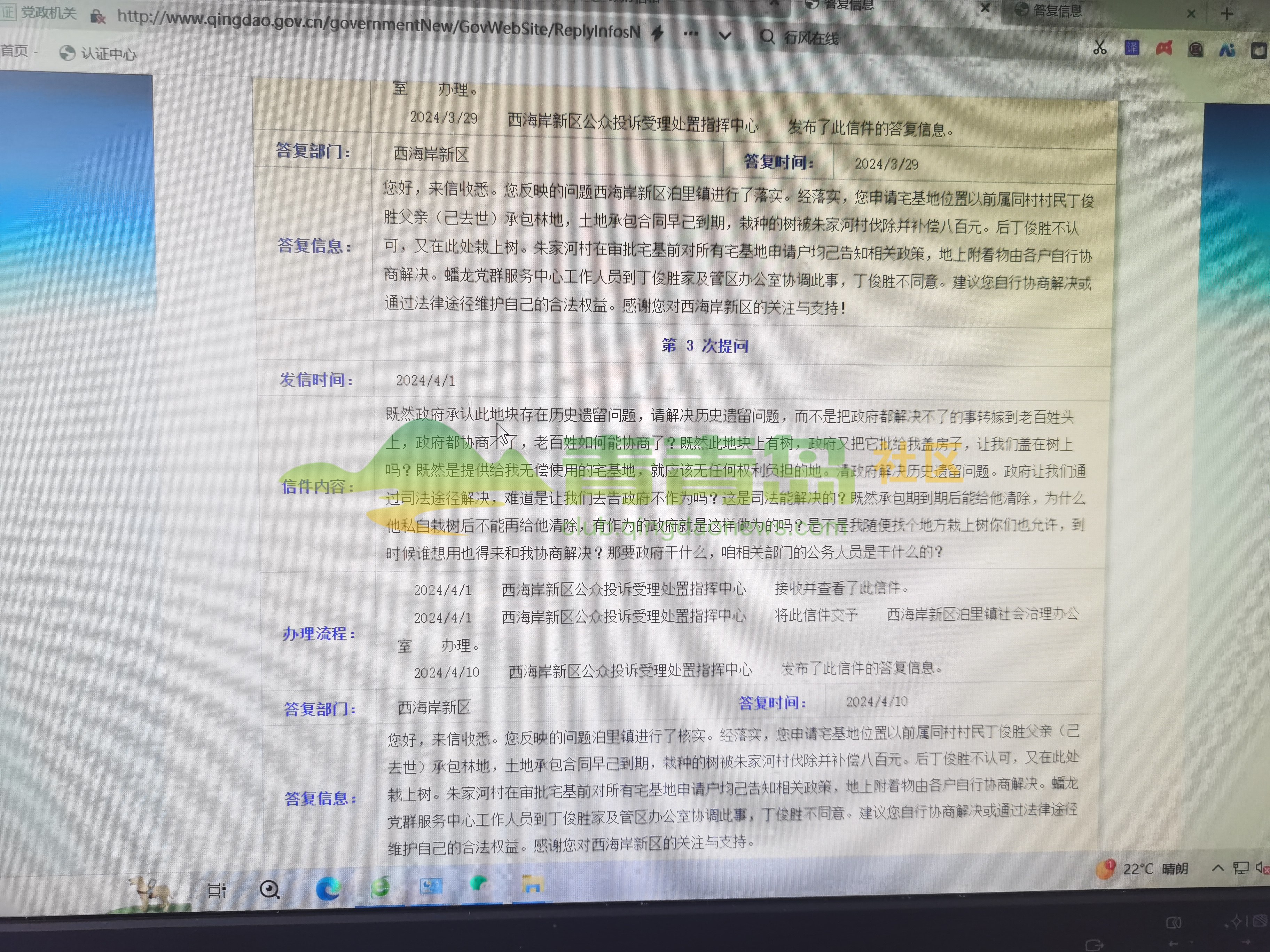The image size is (1270, 952).
Task: Click the page URL in address bar
Action: (x=378, y=24)
